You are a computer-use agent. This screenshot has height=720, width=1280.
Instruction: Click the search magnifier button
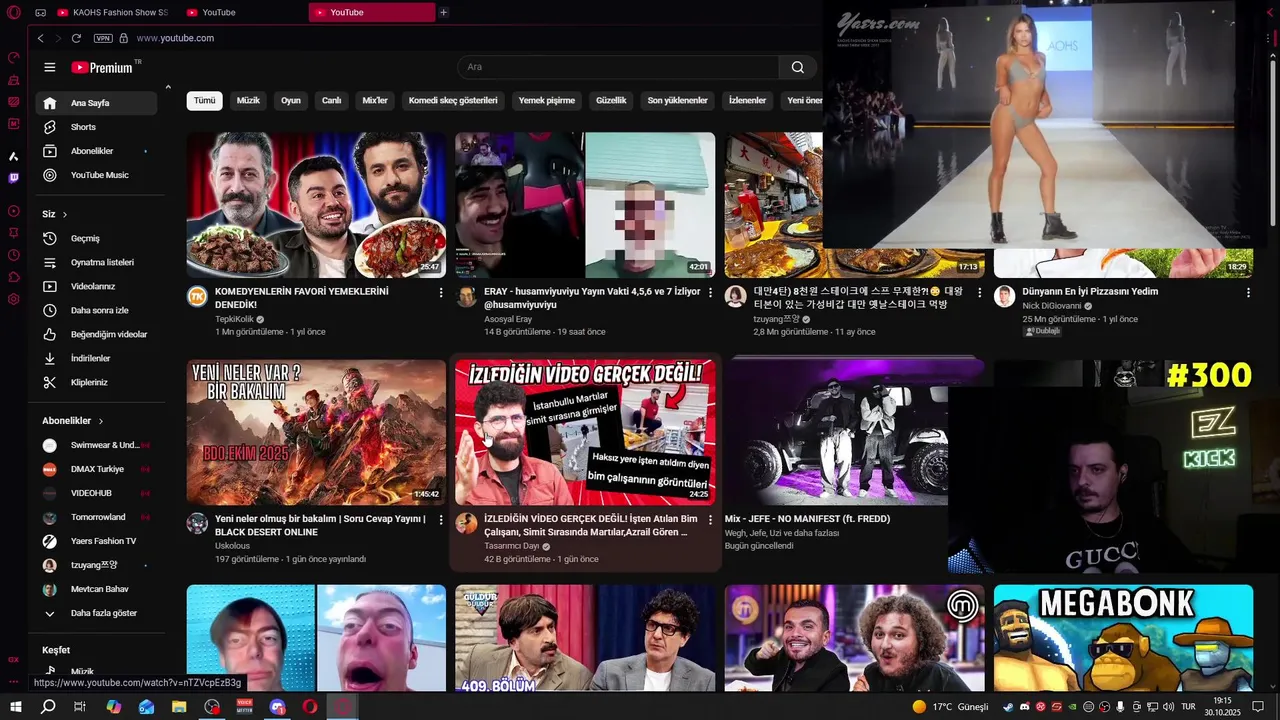click(797, 67)
